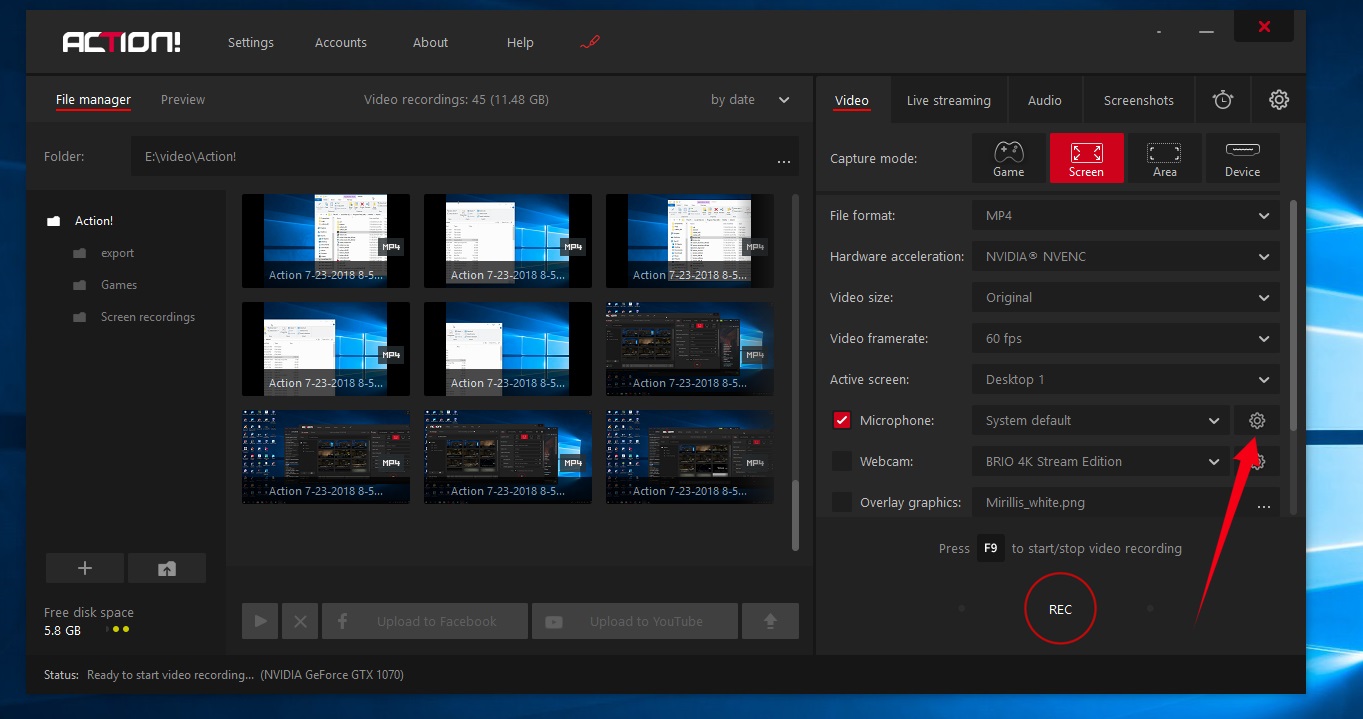Switch to the Preview tab
Image resolution: width=1363 pixels, height=719 pixels.
[183, 100]
